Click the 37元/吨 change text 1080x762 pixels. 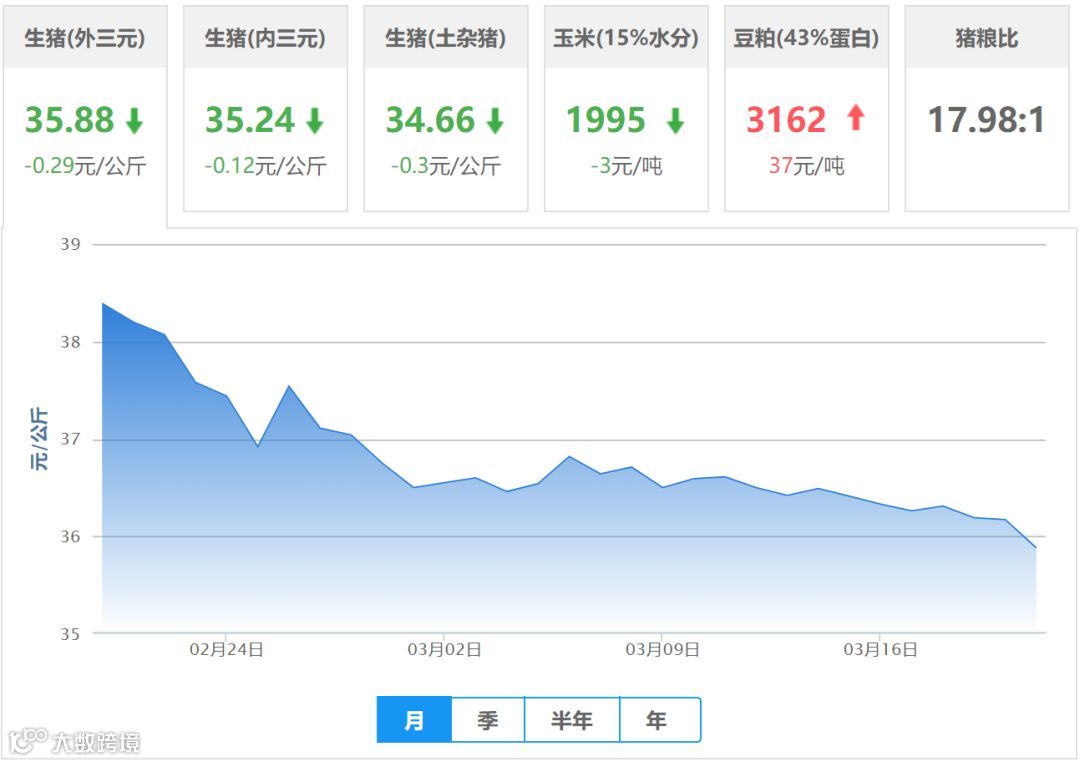pyautogui.click(x=807, y=166)
